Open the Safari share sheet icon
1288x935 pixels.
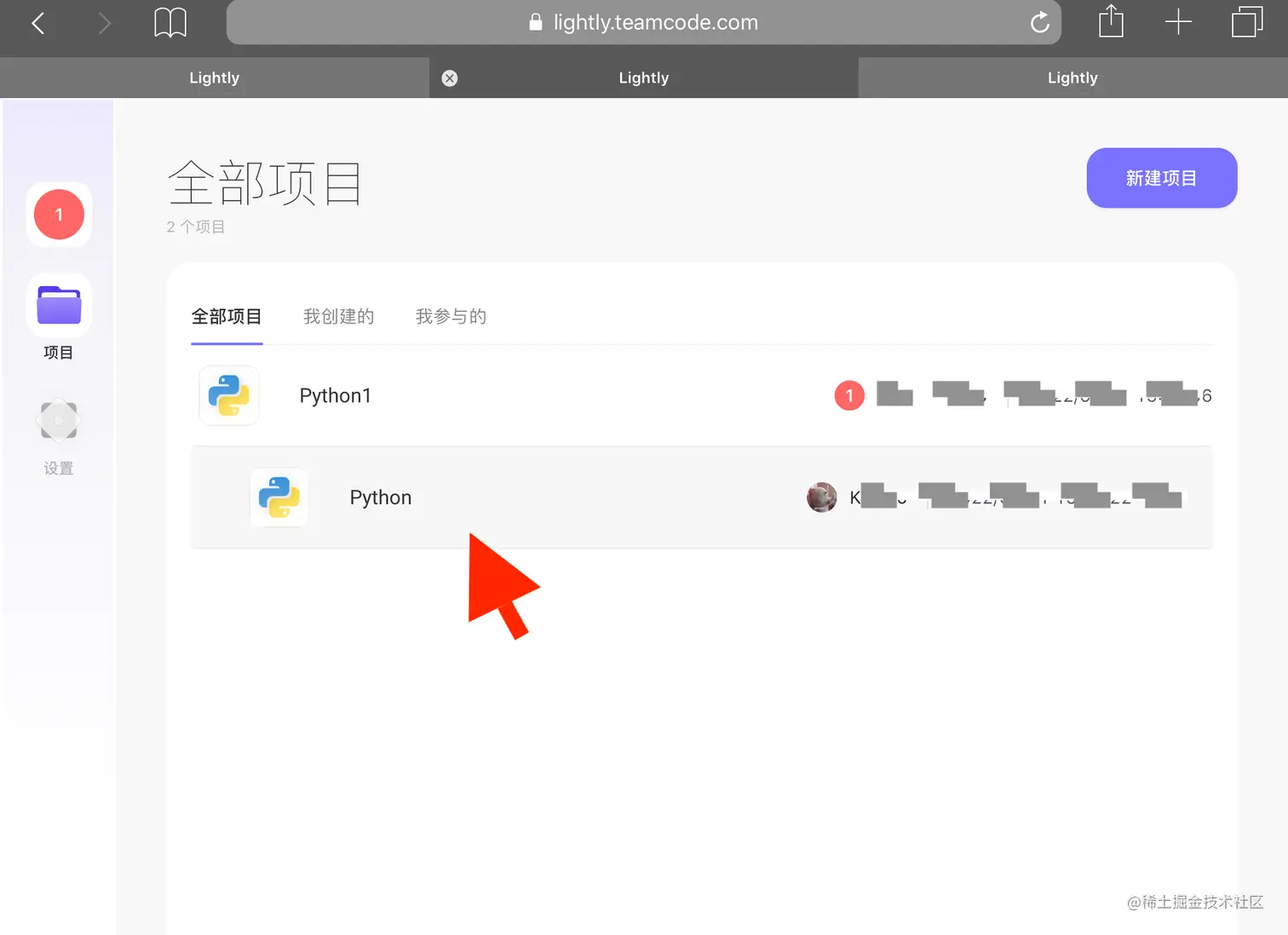(x=1111, y=21)
